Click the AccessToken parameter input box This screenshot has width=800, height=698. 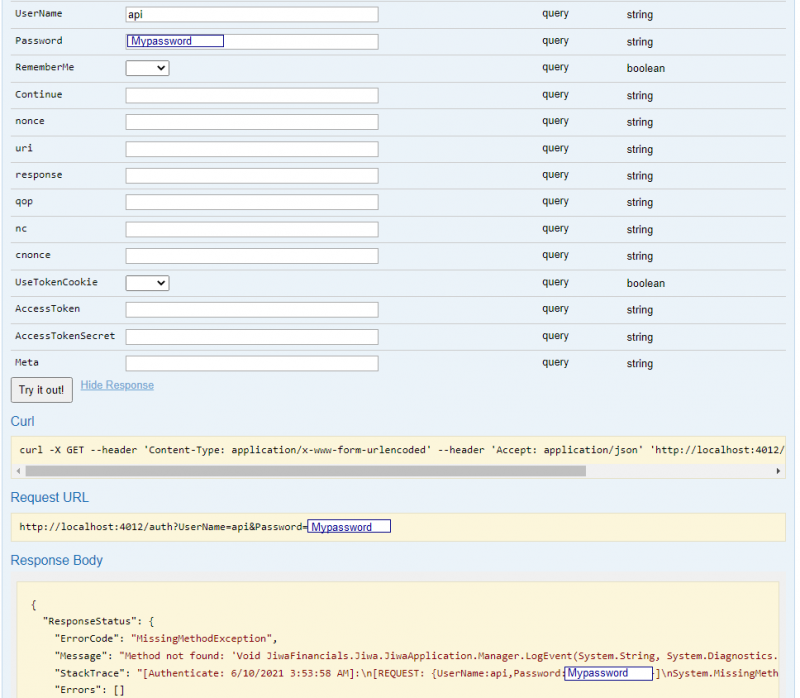point(250,309)
